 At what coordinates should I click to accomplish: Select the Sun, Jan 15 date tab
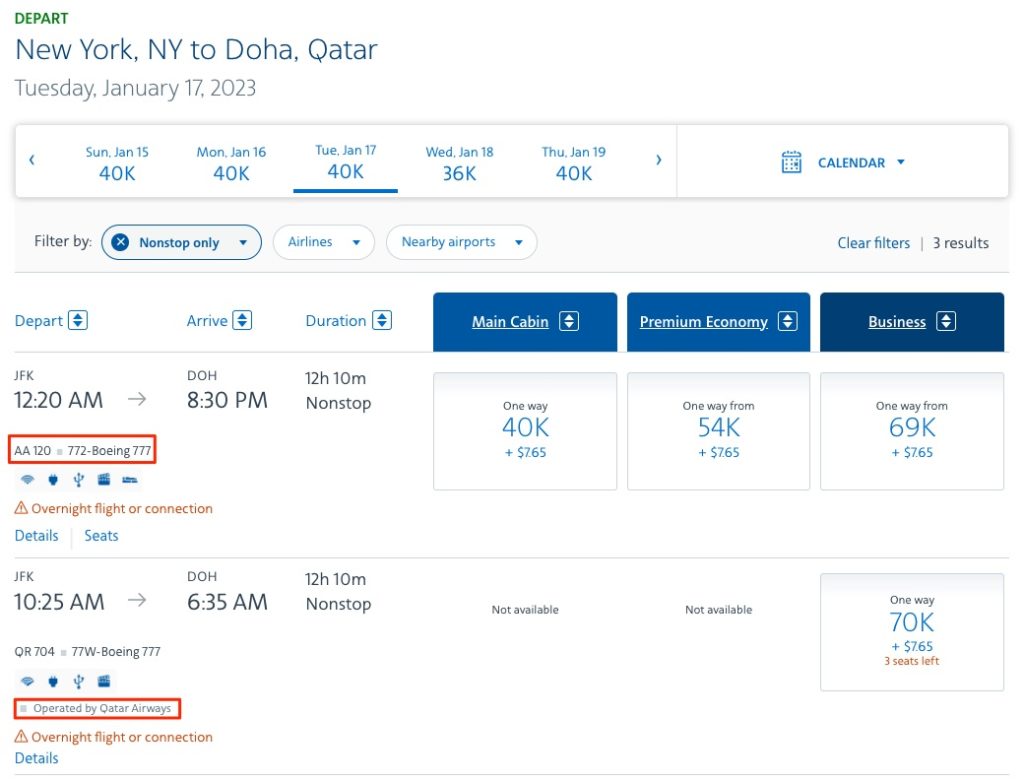pyautogui.click(x=116, y=163)
